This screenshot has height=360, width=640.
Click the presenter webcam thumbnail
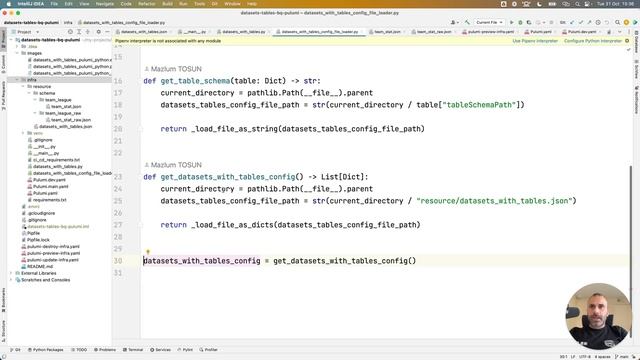pyautogui.click(x=598, y=316)
